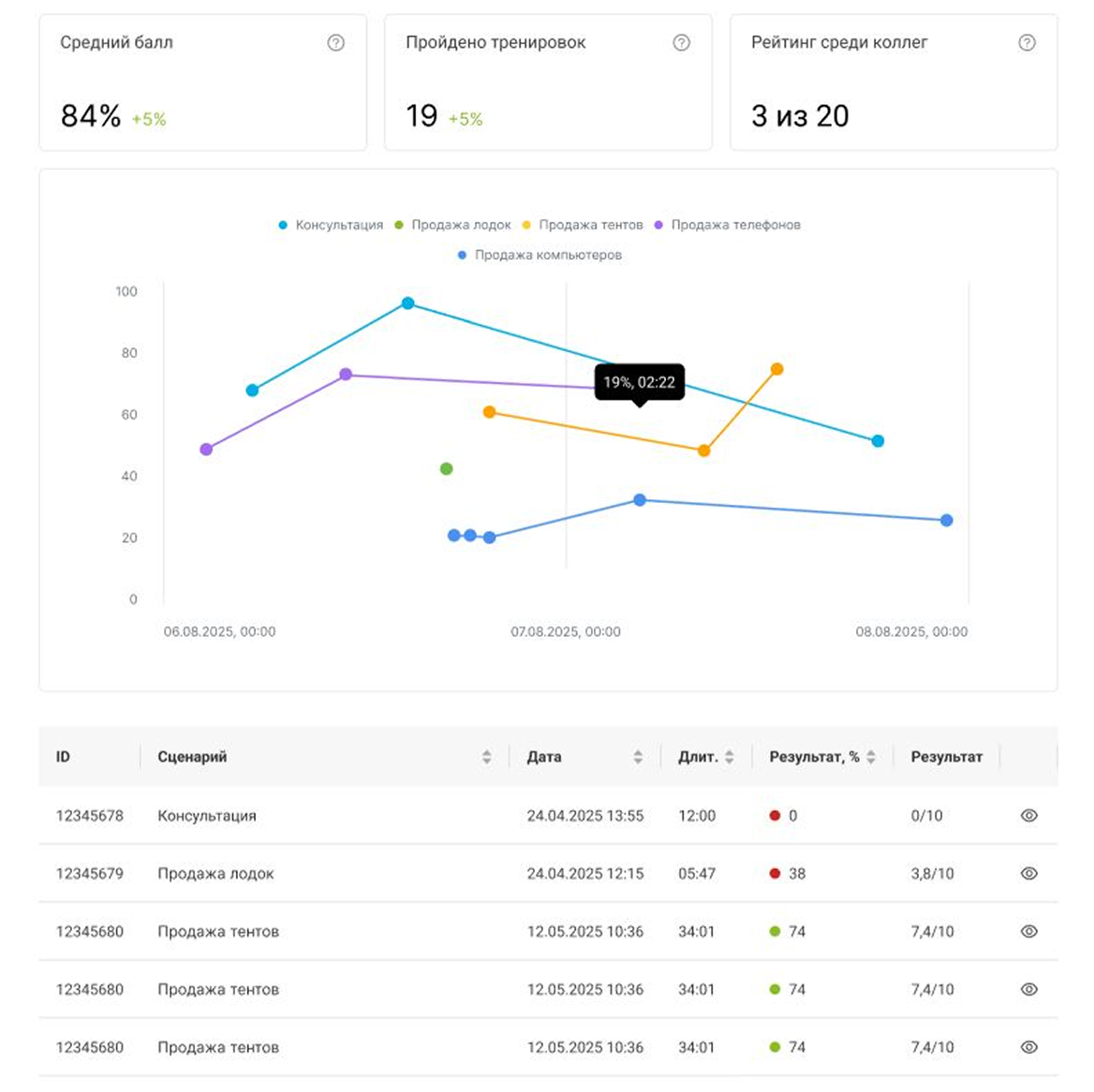
Task: Select axis label 08.08.2025, 00:00
Action: point(911,631)
